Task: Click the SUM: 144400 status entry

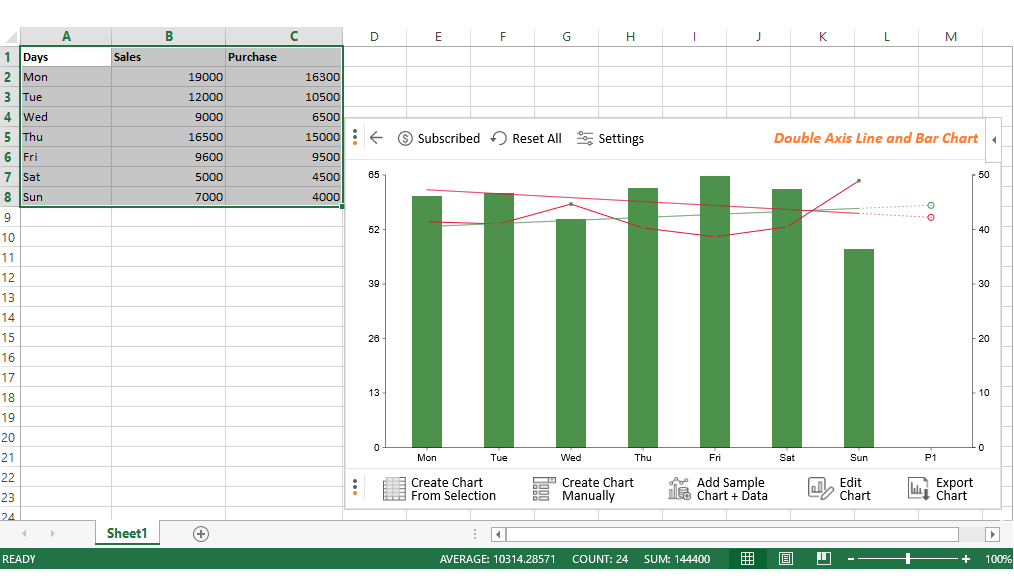Action: (676, 559)
